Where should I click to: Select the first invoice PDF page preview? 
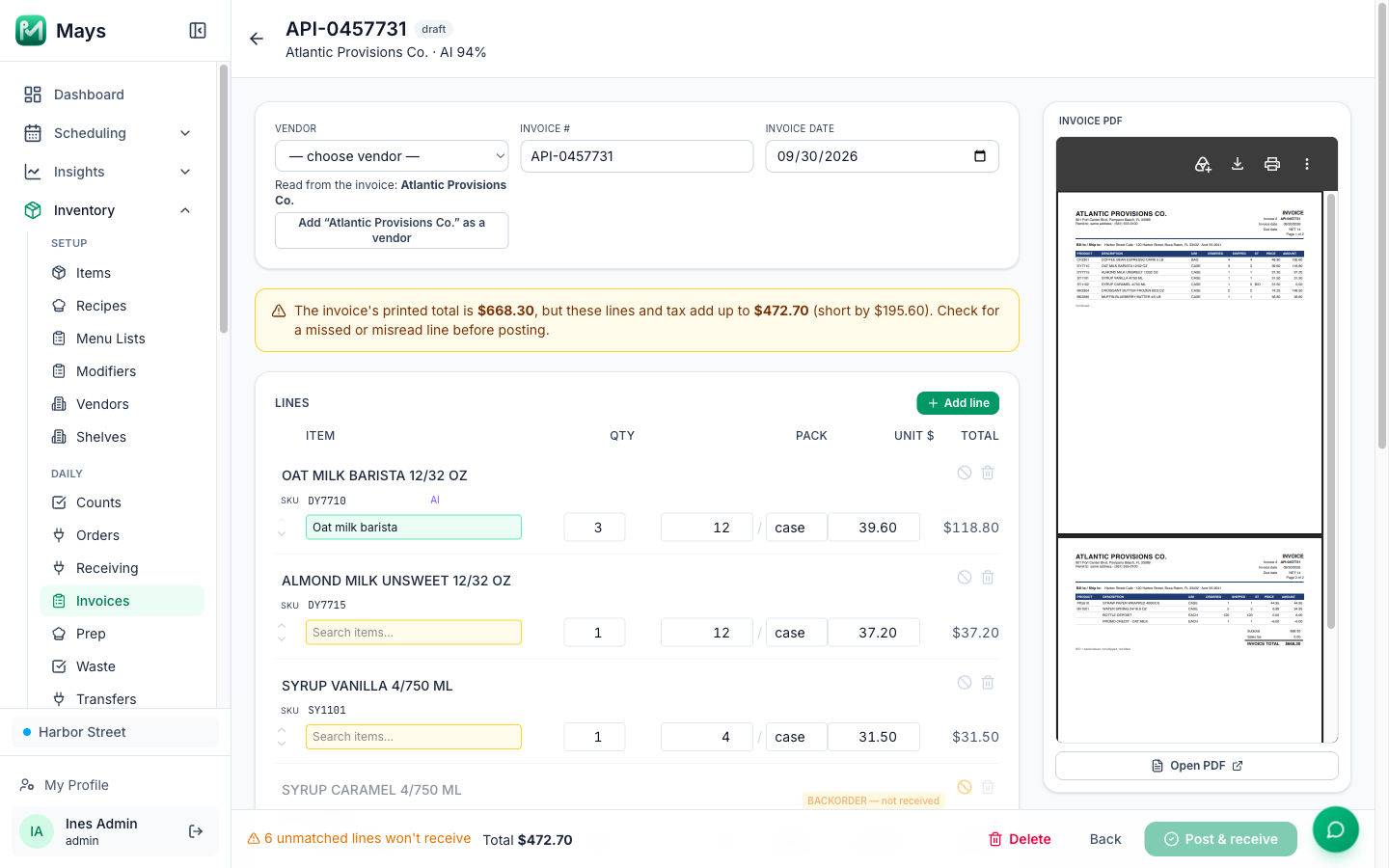(1189, 363)
